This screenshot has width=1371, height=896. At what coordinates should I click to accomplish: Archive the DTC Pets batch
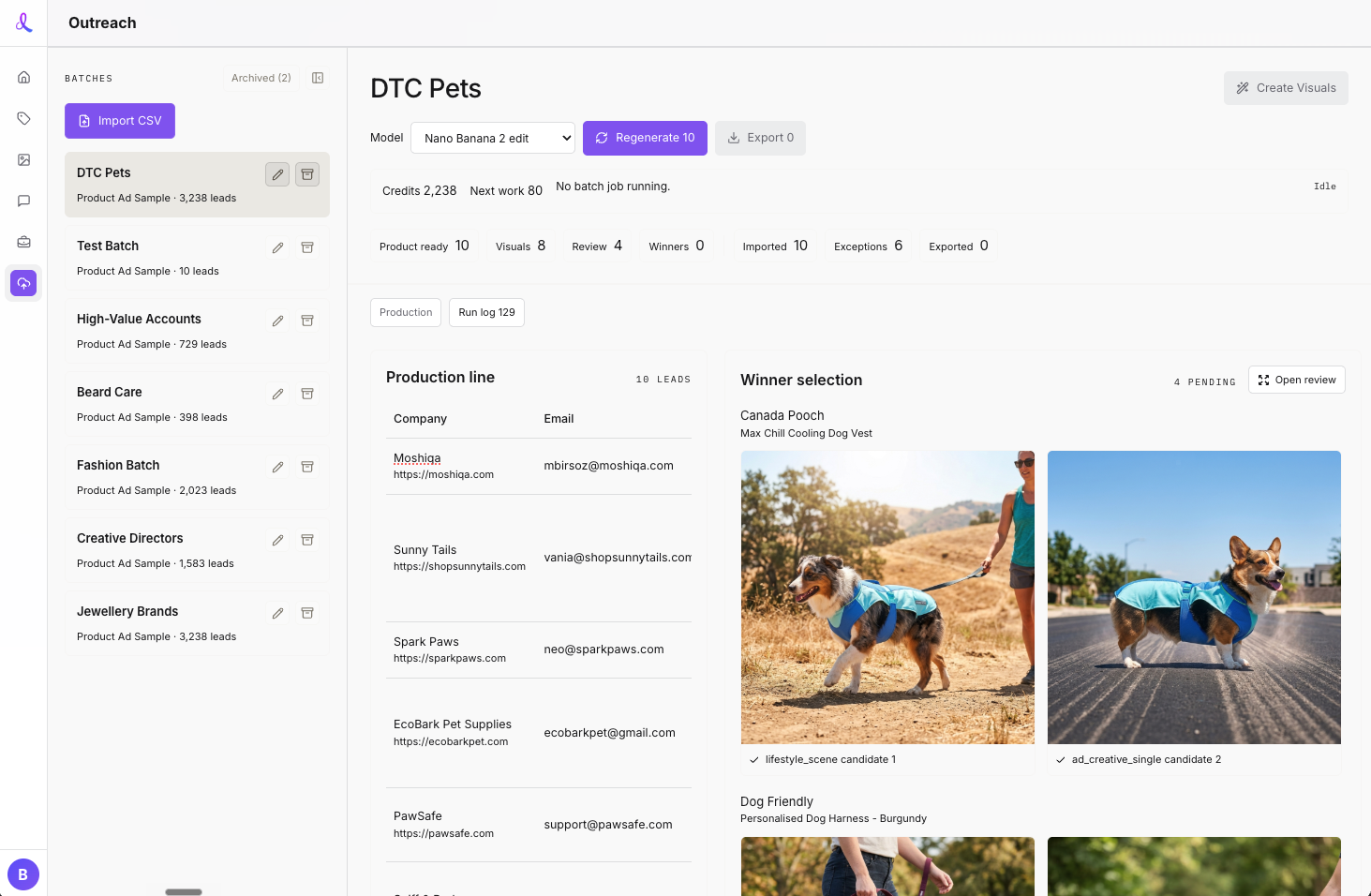coord(307,174)
